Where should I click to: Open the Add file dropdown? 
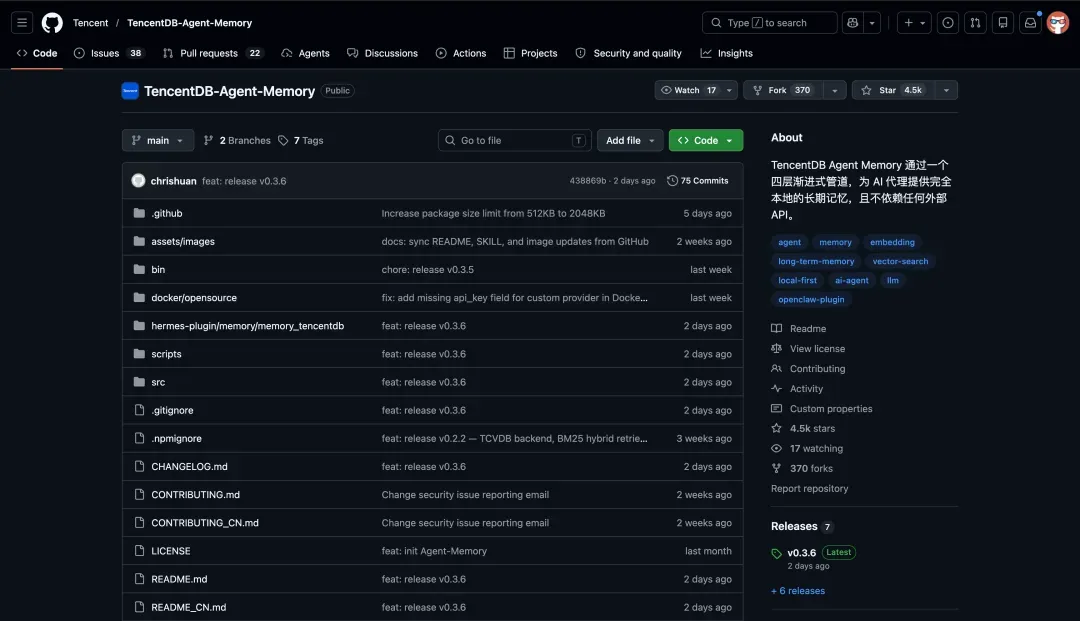click(x=630, y=140)
